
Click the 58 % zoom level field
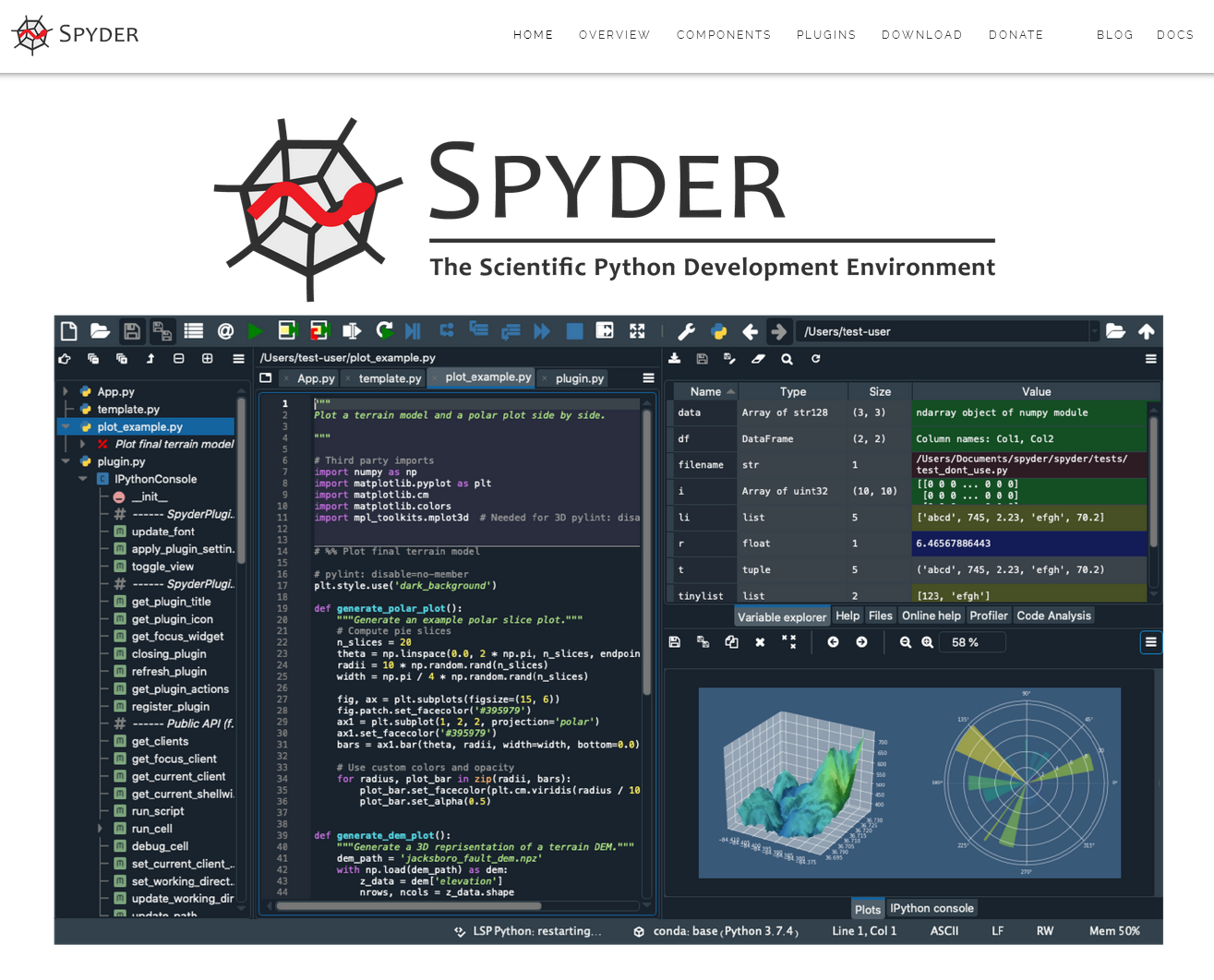click(972, 642)
